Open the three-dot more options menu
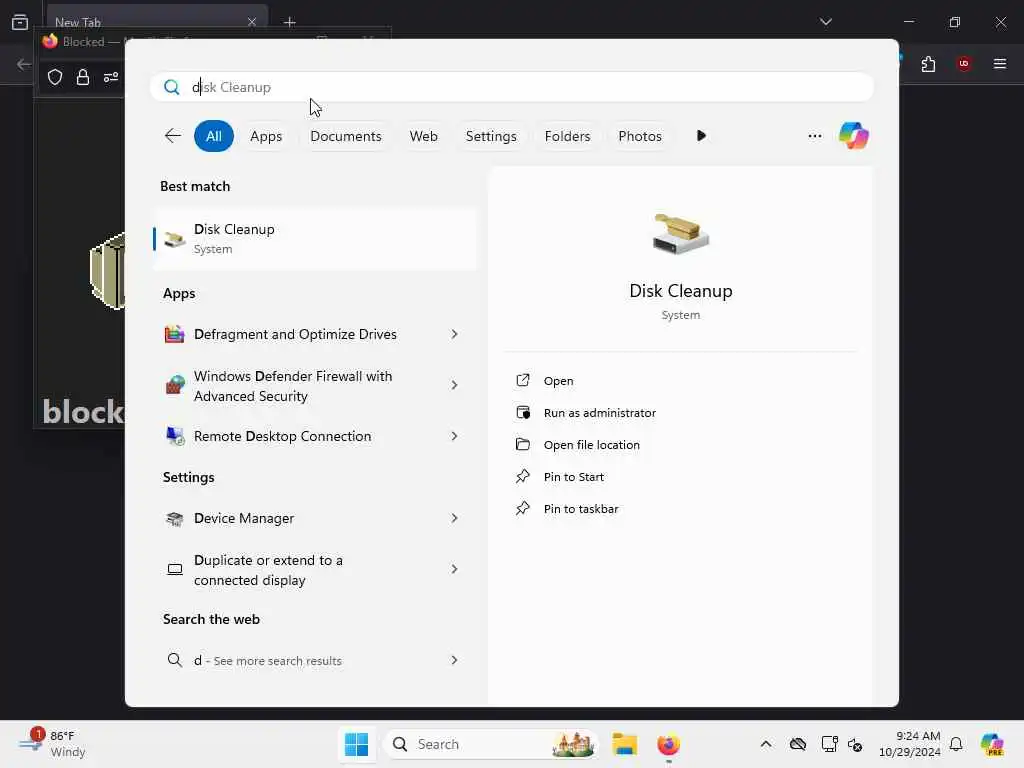The height and width of the screenshot is (768, 1024). (814, 136)
